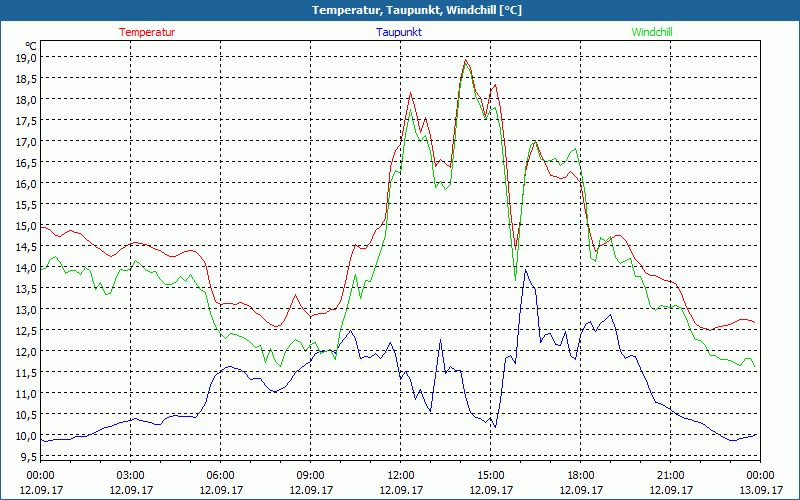The image size is (800, 500).
Task: Click the 12.09.17 date under 21:00
Action: pyautogui.click(x=670, y=490)
